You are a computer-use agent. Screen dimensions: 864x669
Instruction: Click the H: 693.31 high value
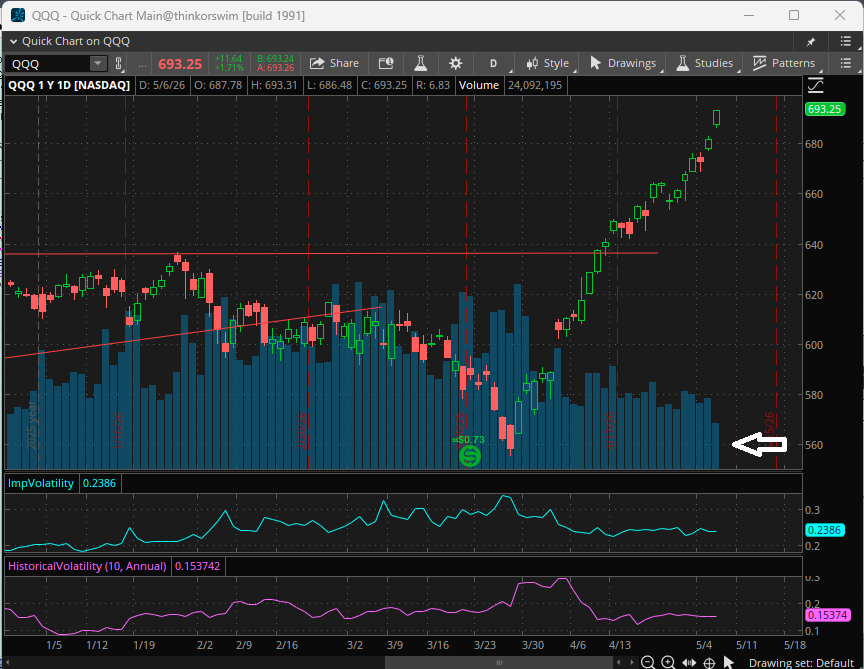(274, 85)
